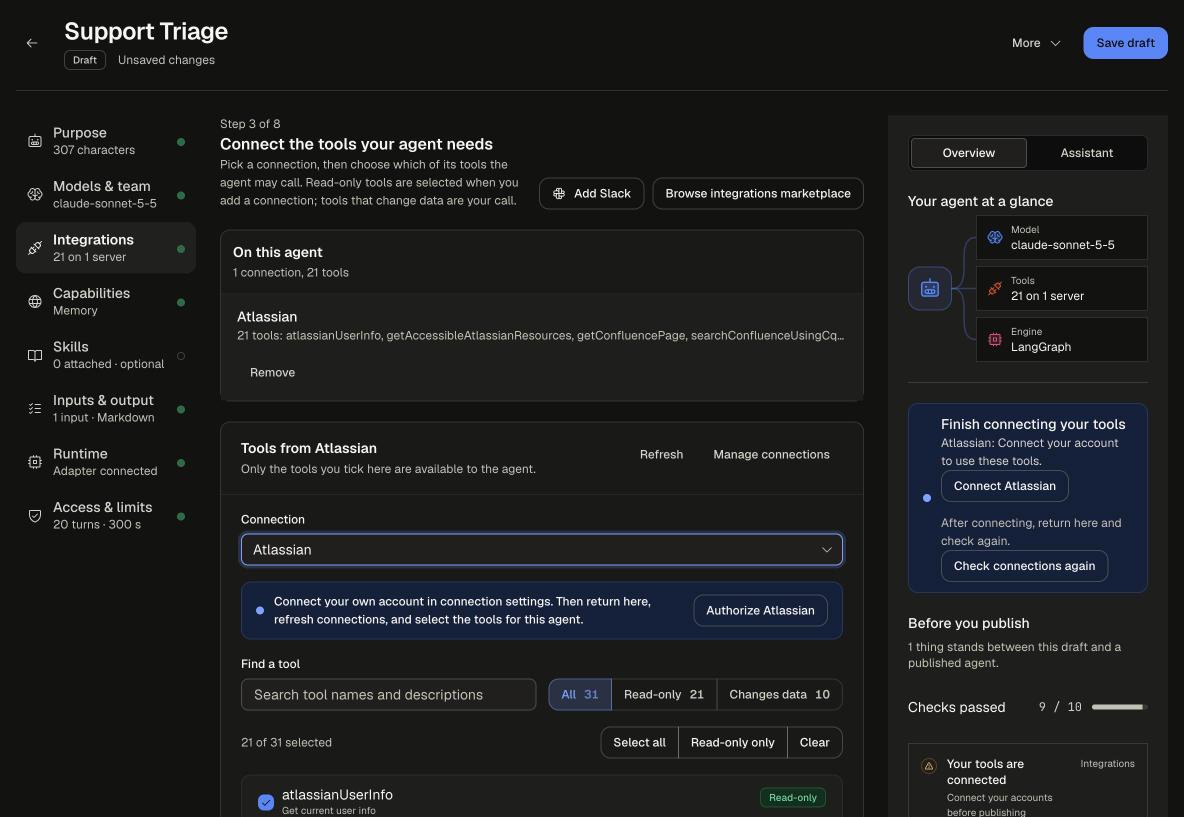Click the Runtime chip icon

pos(35,462)
